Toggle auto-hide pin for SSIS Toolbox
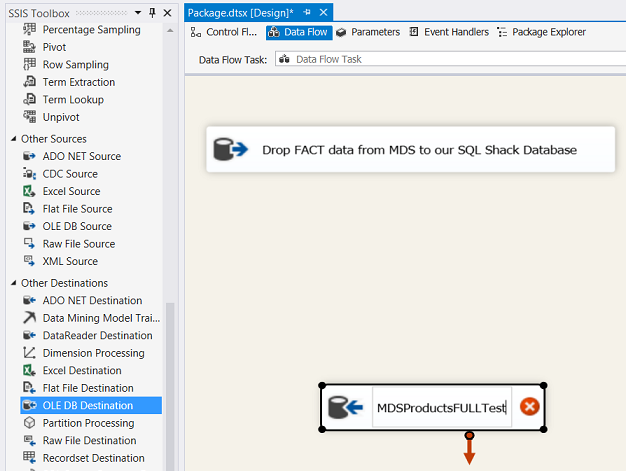 tap(152, 13)
